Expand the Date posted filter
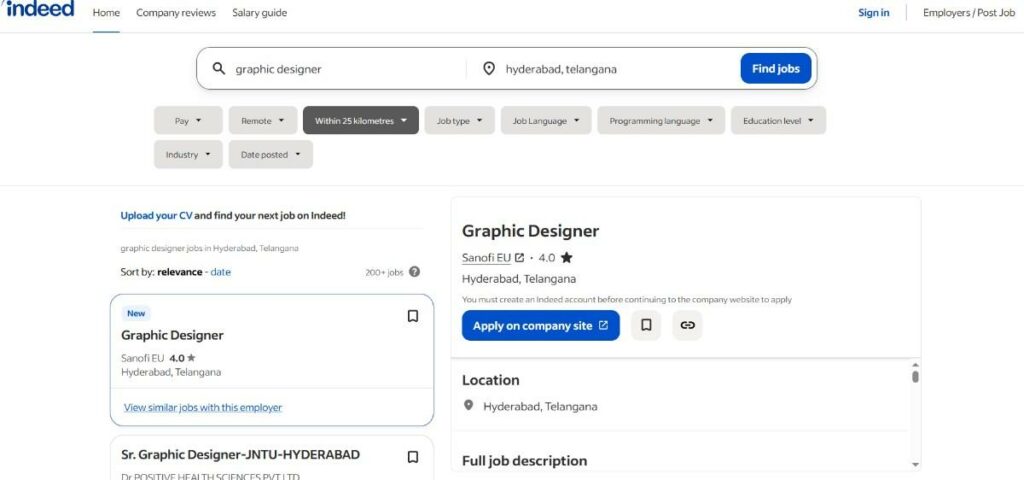Screen dimensions: 1024x480 270,155
